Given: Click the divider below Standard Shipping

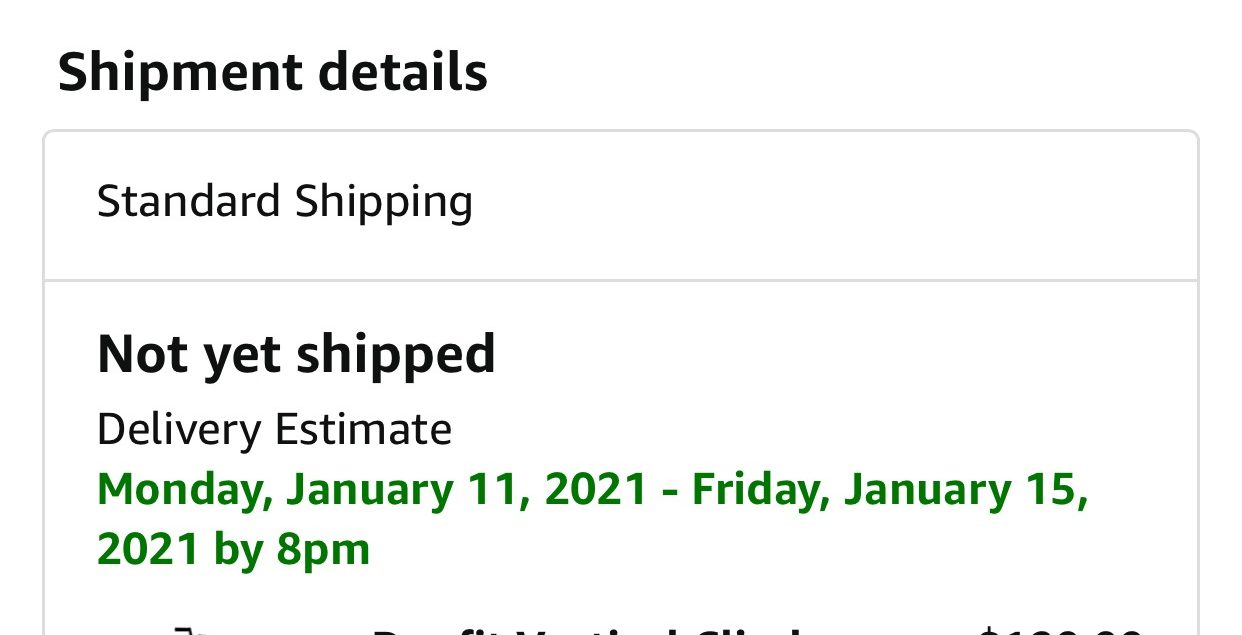Looking at the screenshot, I should coord(620,280).
